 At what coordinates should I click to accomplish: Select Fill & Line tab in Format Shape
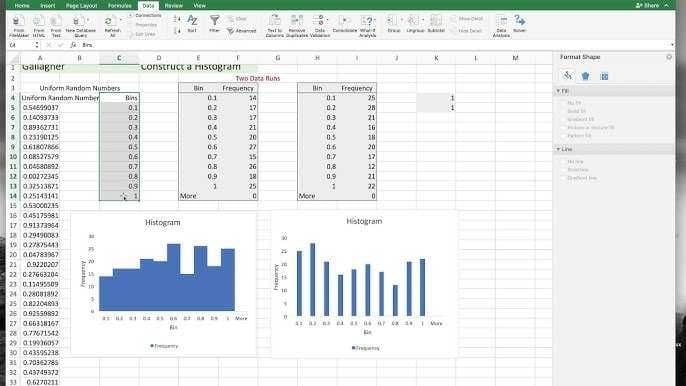[x=567, y=76]
